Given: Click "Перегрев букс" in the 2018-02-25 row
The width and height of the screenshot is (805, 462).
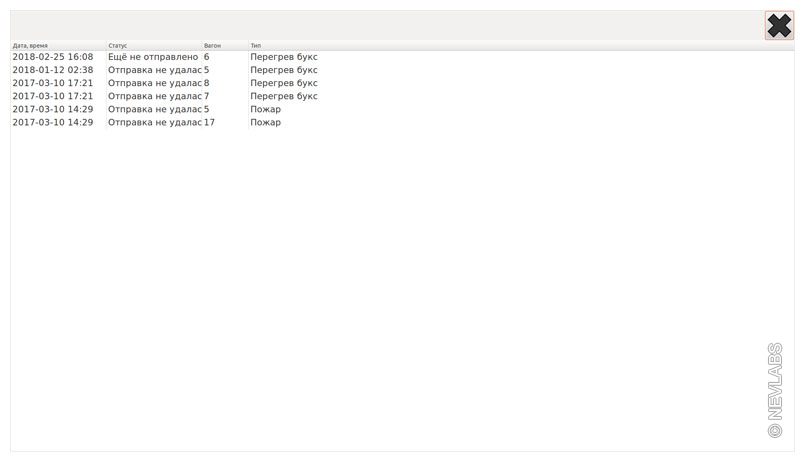Looking at the screenshot, I should [x=284, y=57].
